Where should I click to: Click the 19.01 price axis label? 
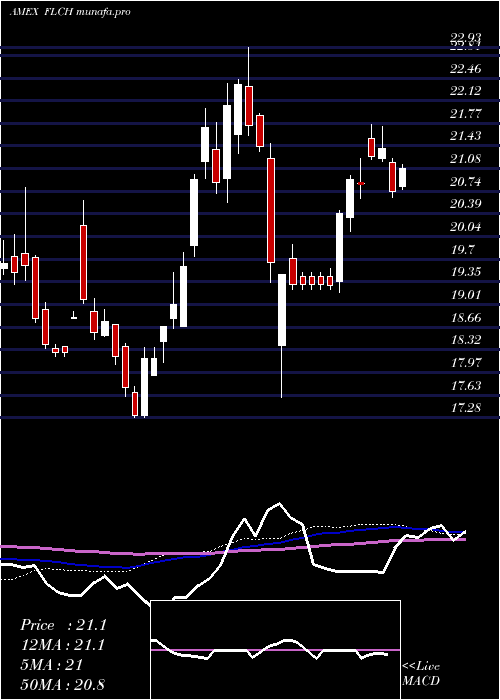coord(466,295)
